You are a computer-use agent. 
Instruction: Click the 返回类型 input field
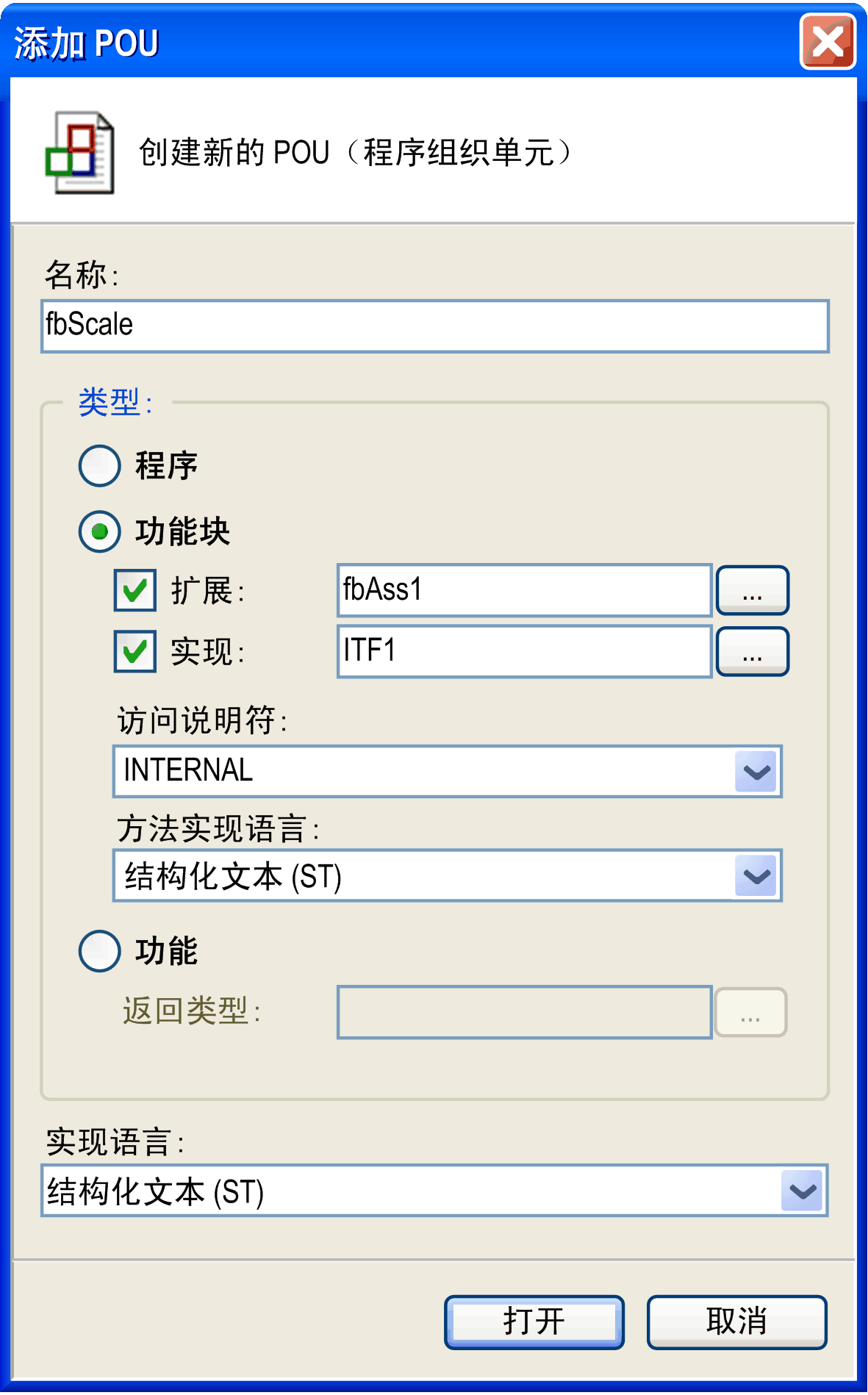pos(525,1012)
